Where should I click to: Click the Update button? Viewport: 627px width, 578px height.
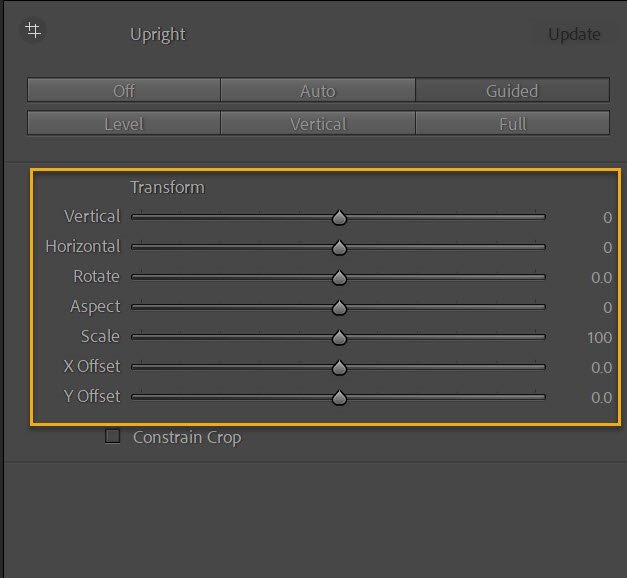[x=574, y=35]
